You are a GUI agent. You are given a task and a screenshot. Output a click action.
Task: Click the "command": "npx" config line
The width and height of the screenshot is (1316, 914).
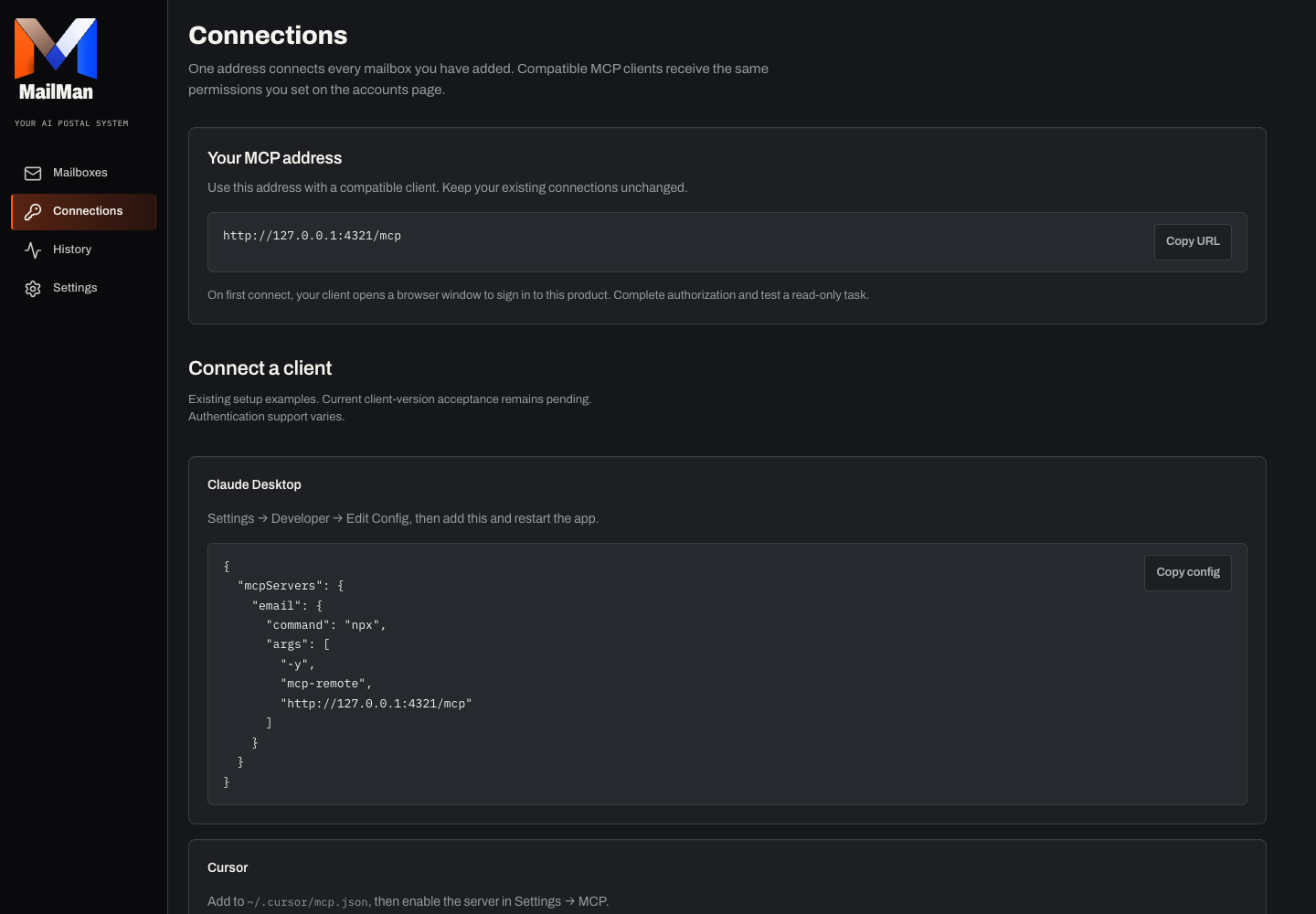(326, 626)
